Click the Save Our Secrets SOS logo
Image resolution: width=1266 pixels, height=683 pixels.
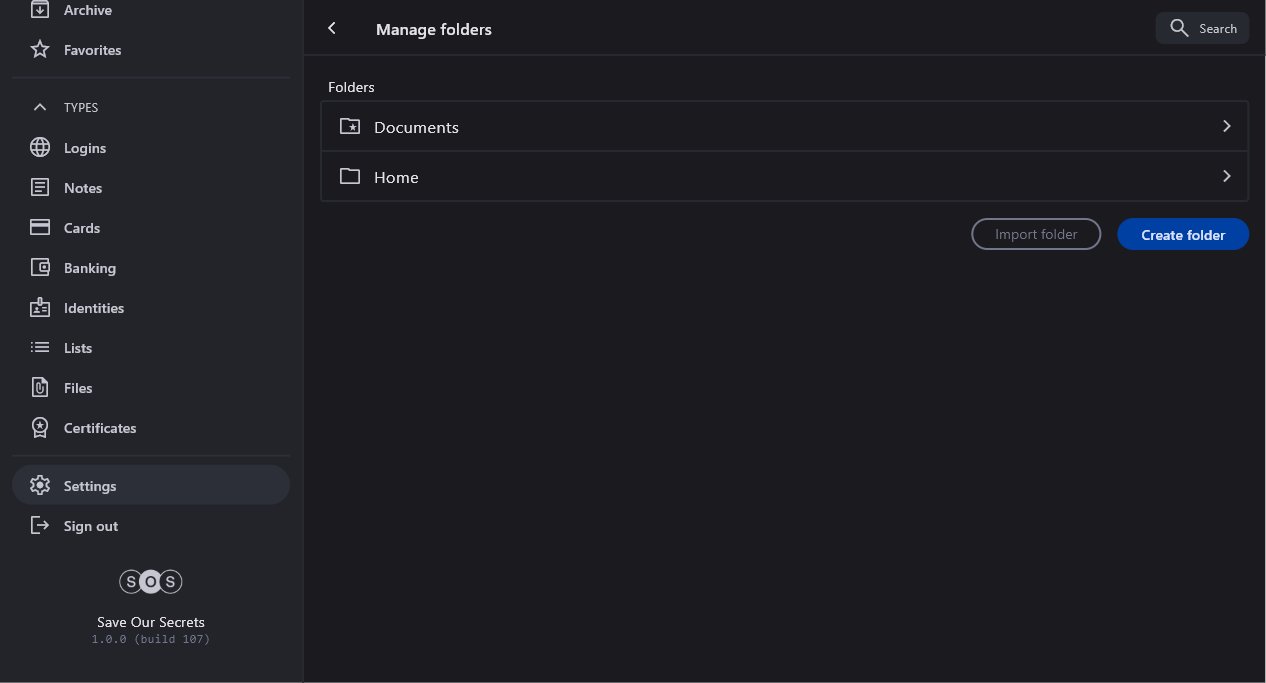[151, 582]
